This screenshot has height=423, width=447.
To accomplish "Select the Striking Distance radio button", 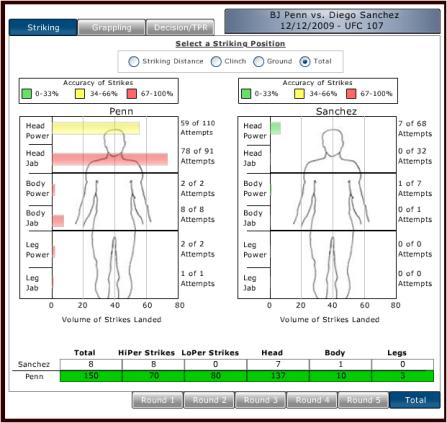I will pos(134,61).
